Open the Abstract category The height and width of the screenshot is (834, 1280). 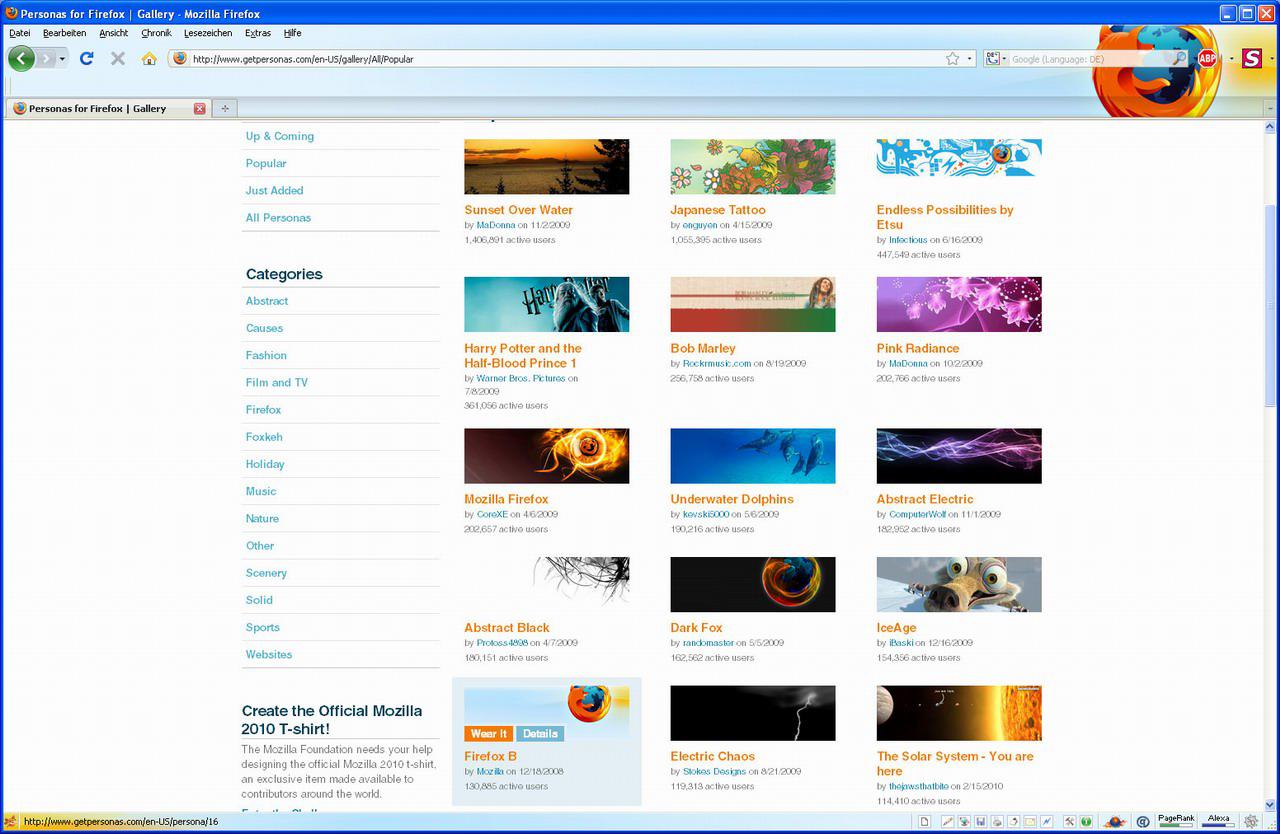[267, 301]
